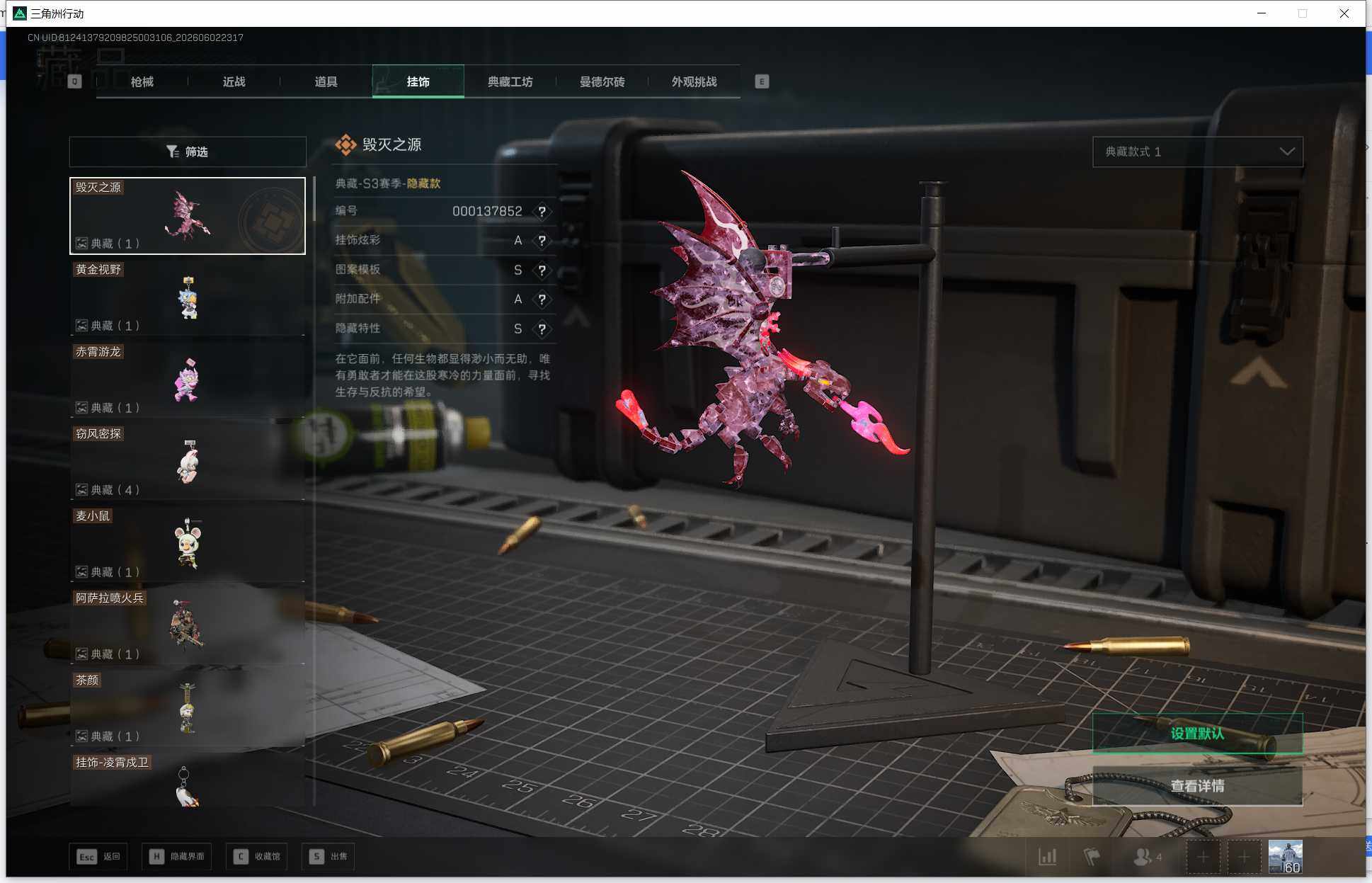Screen dimensions: 1372x883
Task: Click the 图案模板 S rating value
Action: point(518,270)
